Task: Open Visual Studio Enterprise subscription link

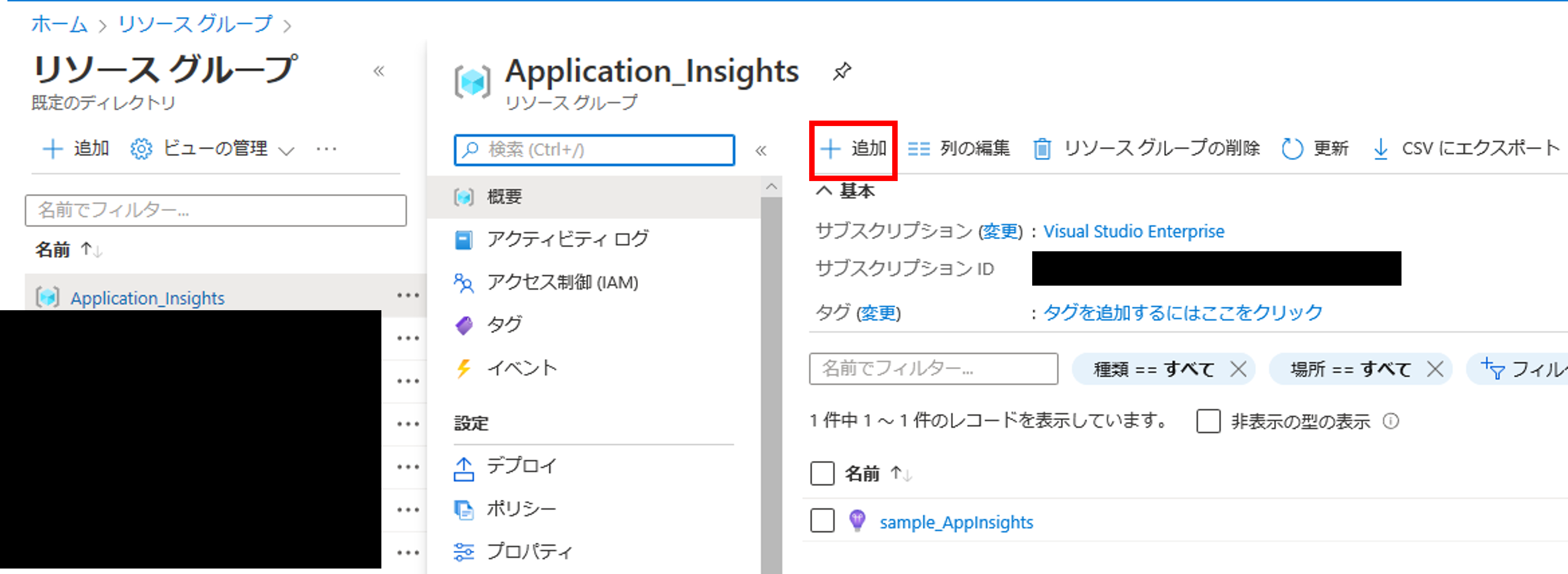Action: (1133, 231)
